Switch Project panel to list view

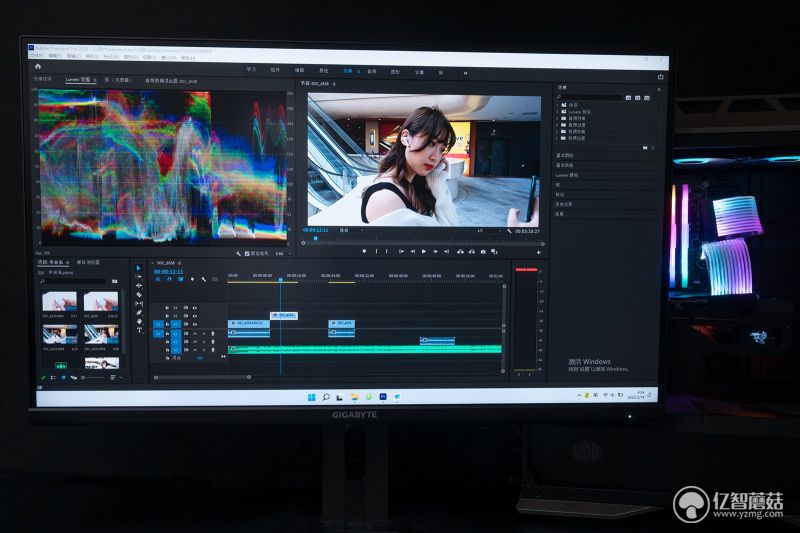point(53,378)
